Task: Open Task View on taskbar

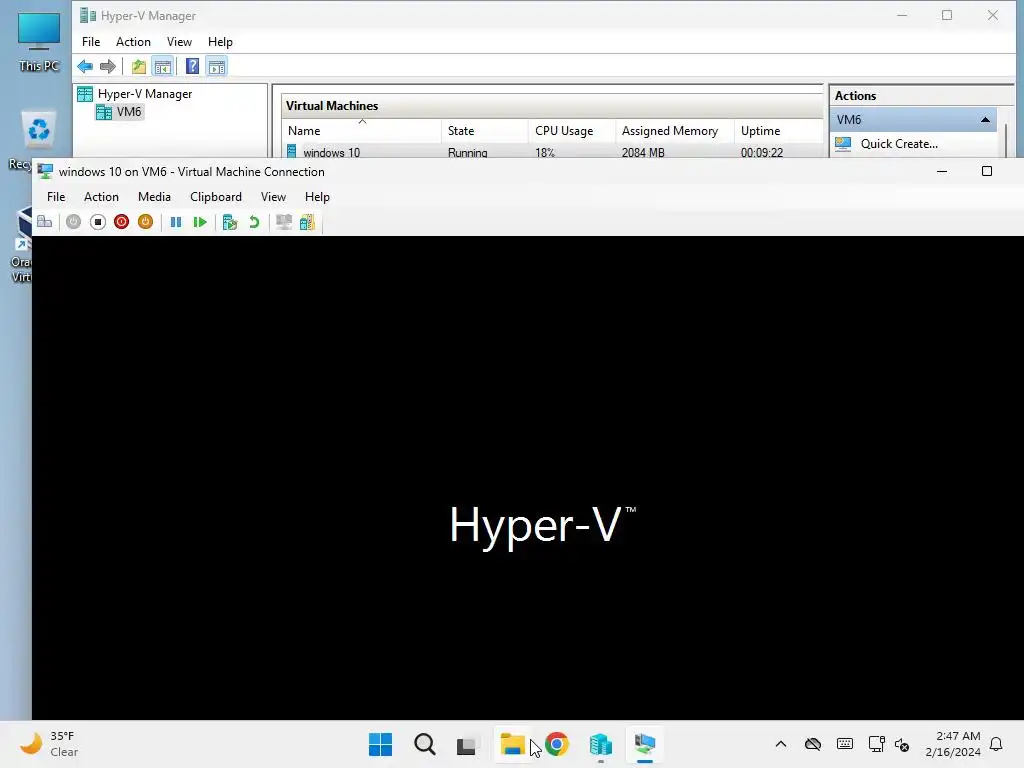Action: point(468,744)
